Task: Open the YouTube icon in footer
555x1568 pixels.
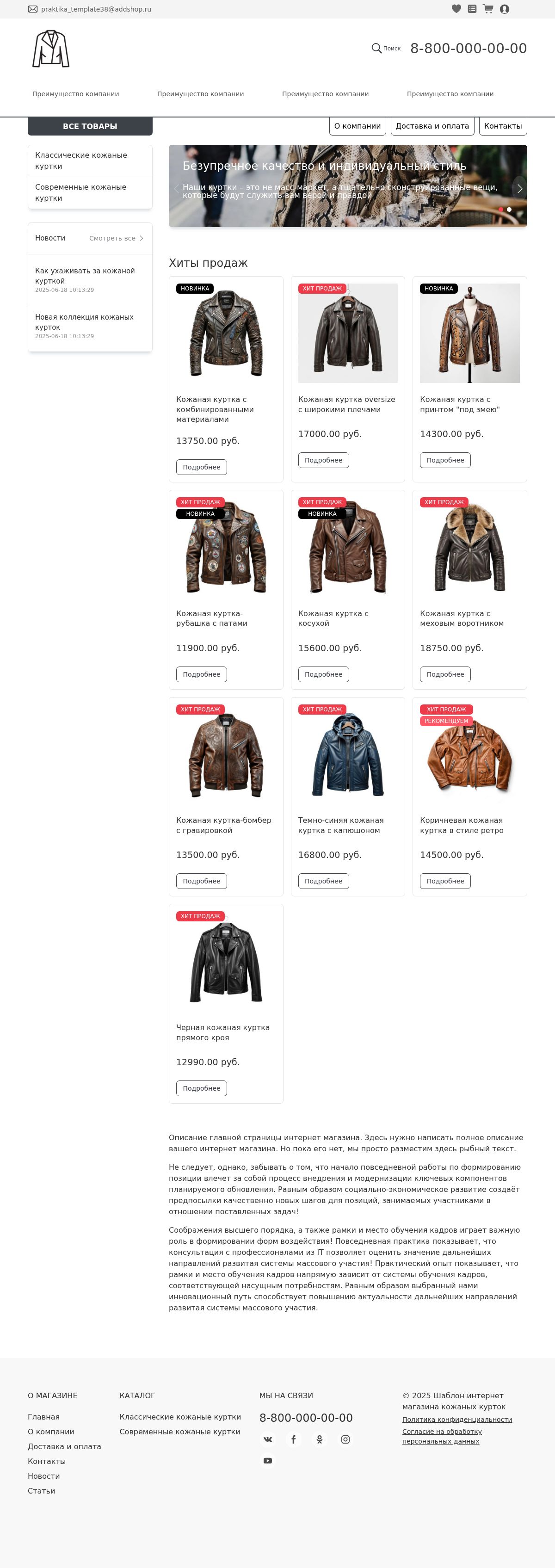Action: point(268,1461)
